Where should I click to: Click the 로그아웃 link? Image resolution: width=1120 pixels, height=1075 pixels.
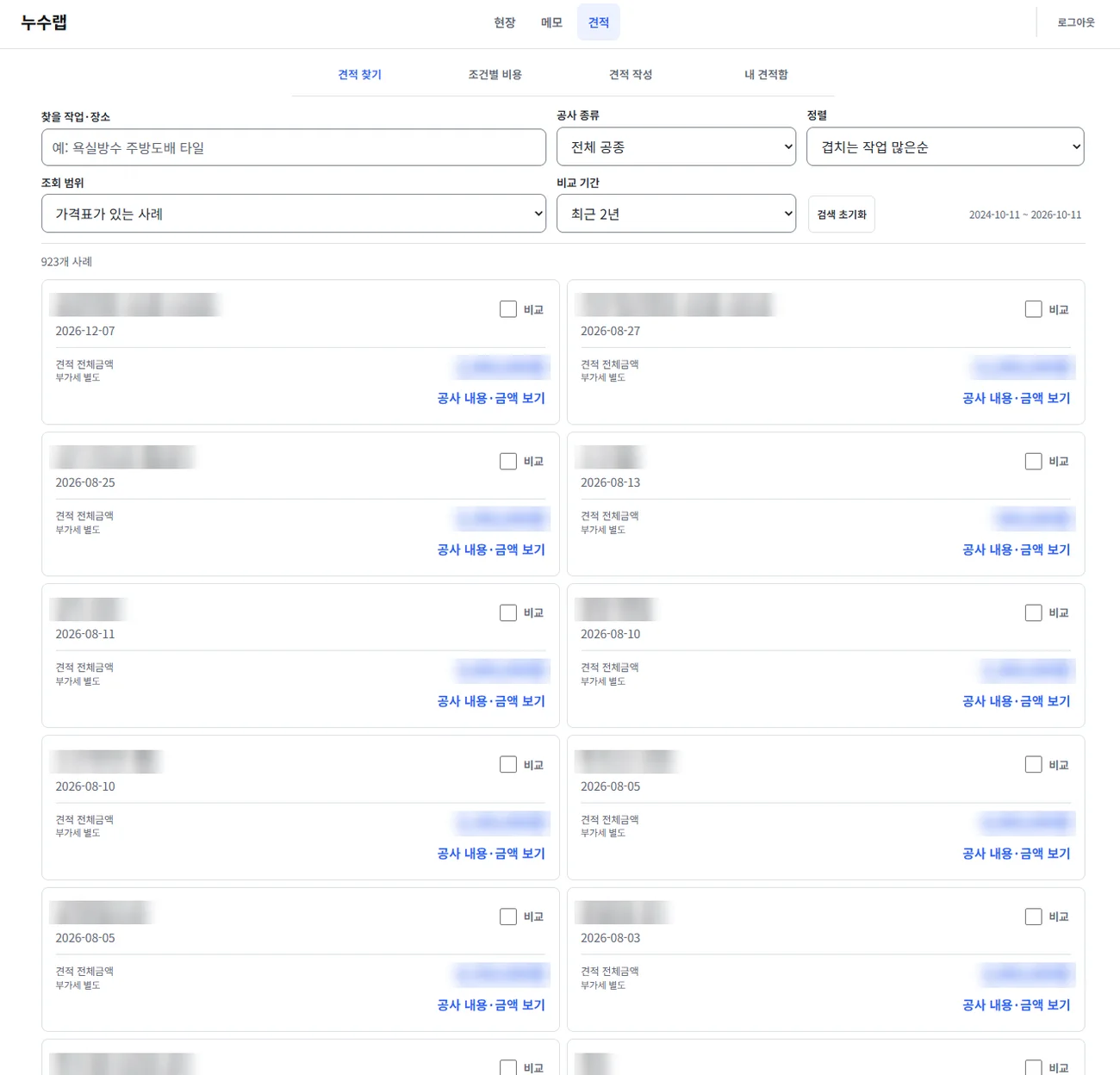1076,22
